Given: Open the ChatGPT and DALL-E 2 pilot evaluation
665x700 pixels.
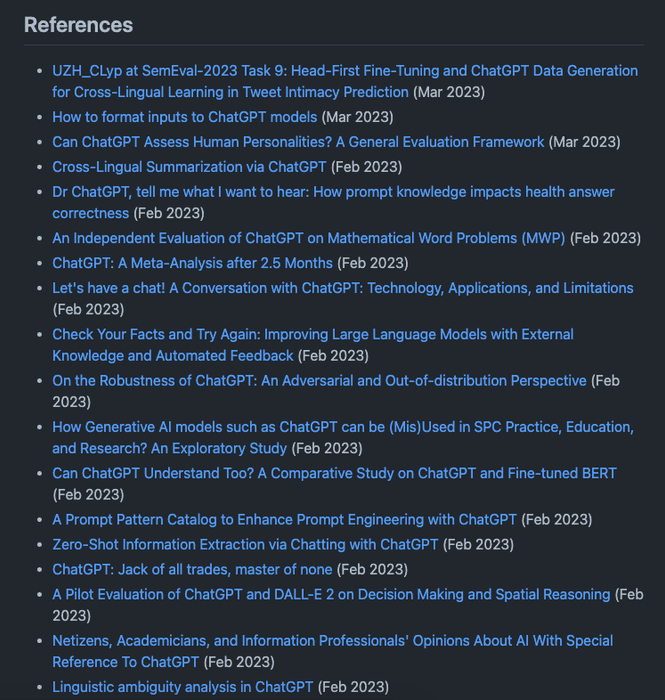Looking at the screenshot, I should pyautogui.click(x=331, y=594).
